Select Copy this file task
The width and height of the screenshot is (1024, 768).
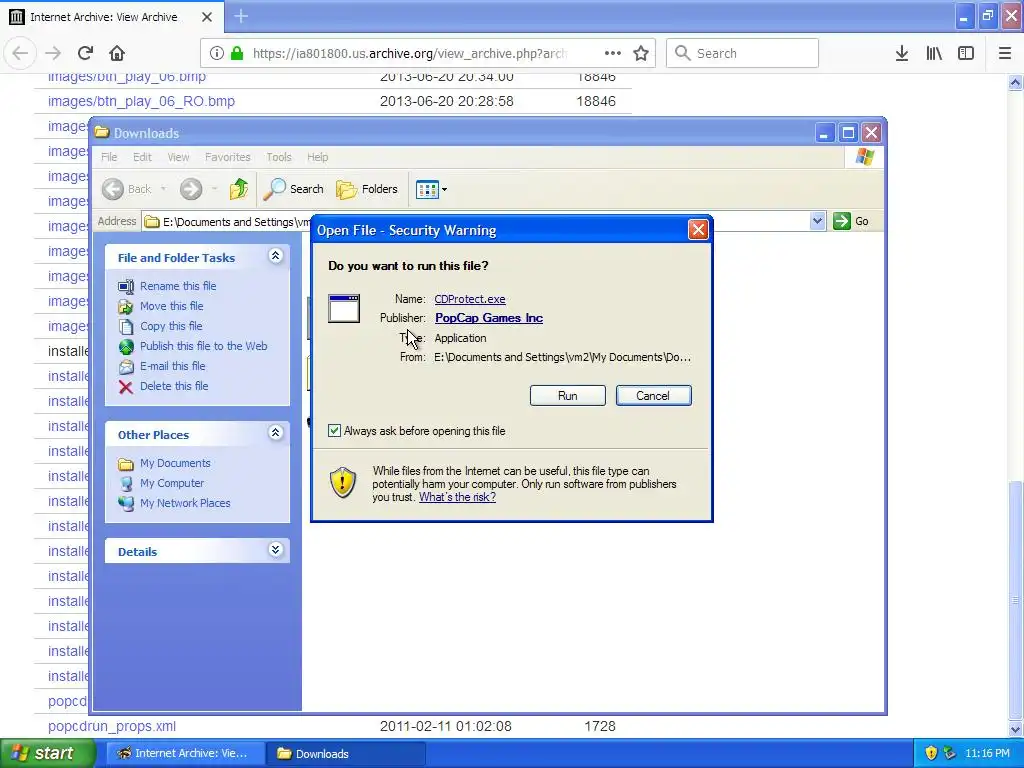pos(171,326)
